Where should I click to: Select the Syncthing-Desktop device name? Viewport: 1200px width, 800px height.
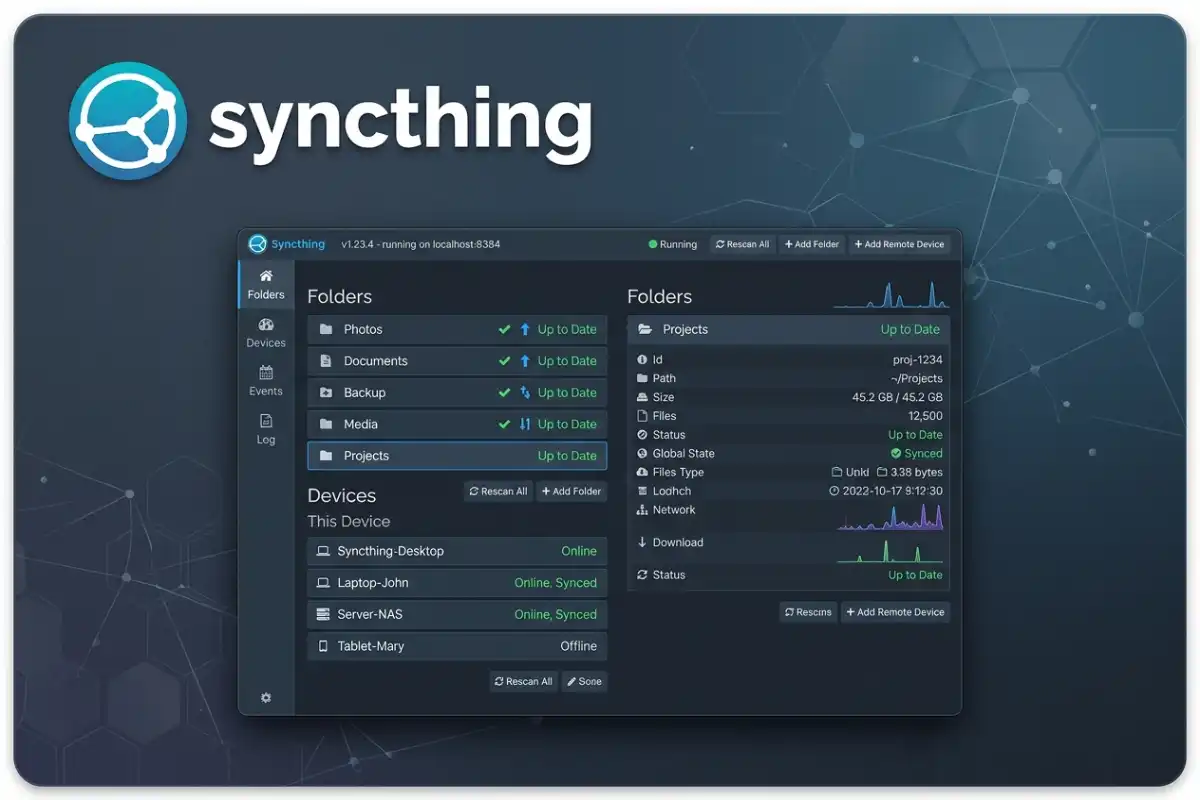390,551
